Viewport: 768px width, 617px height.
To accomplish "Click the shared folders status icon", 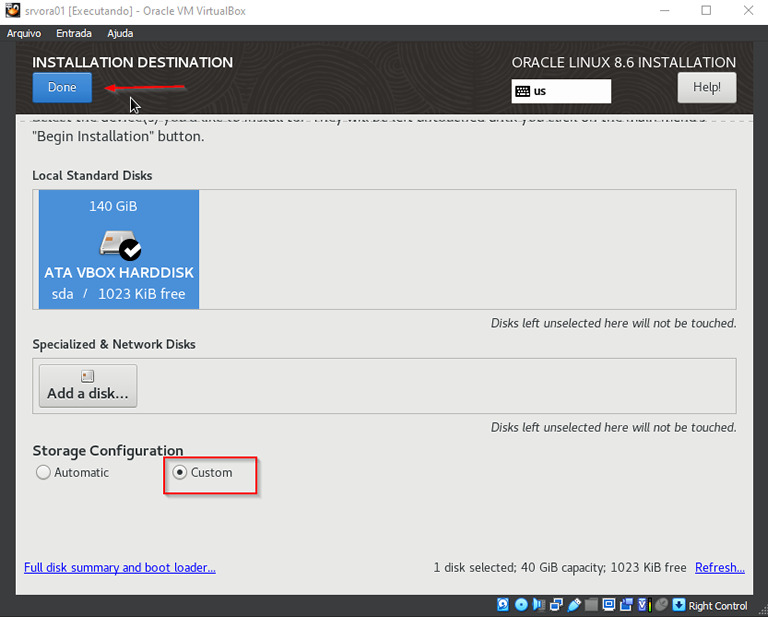I will [591, 605].
